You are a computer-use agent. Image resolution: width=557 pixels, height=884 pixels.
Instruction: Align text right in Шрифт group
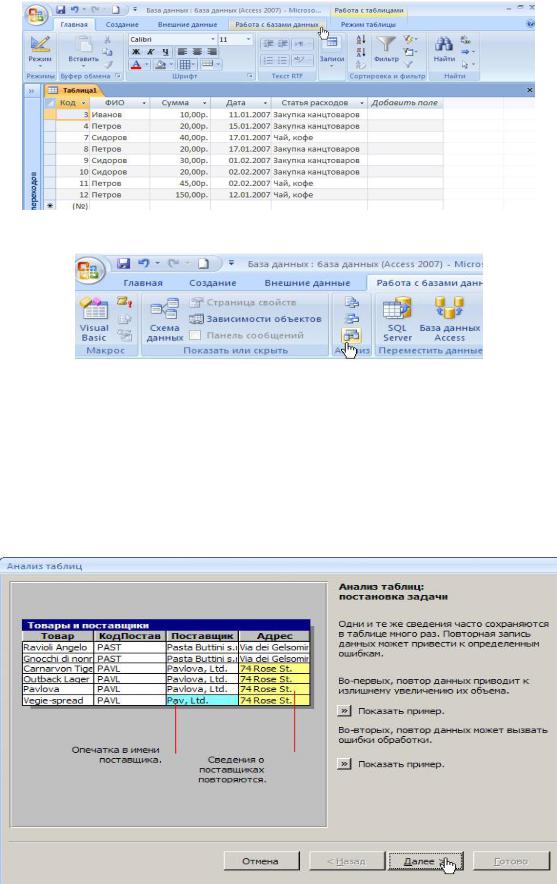tap(213, 52)
